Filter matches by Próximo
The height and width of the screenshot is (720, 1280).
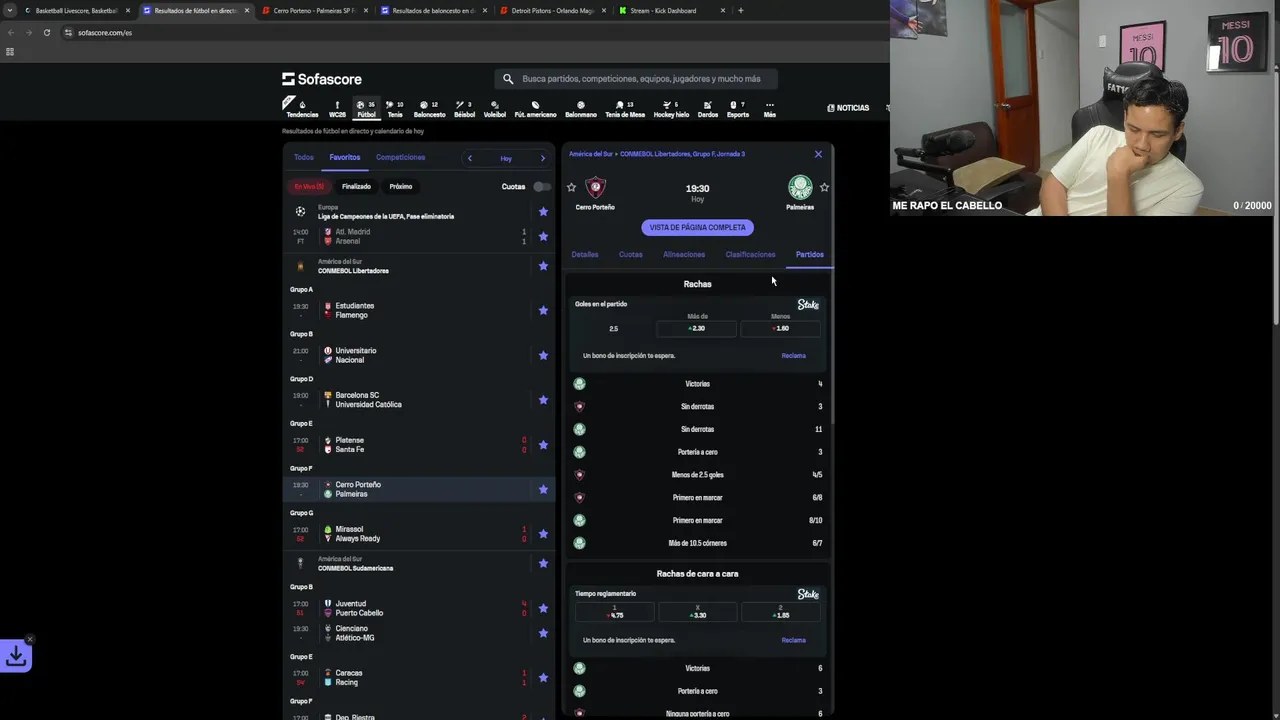coord(401,186)
